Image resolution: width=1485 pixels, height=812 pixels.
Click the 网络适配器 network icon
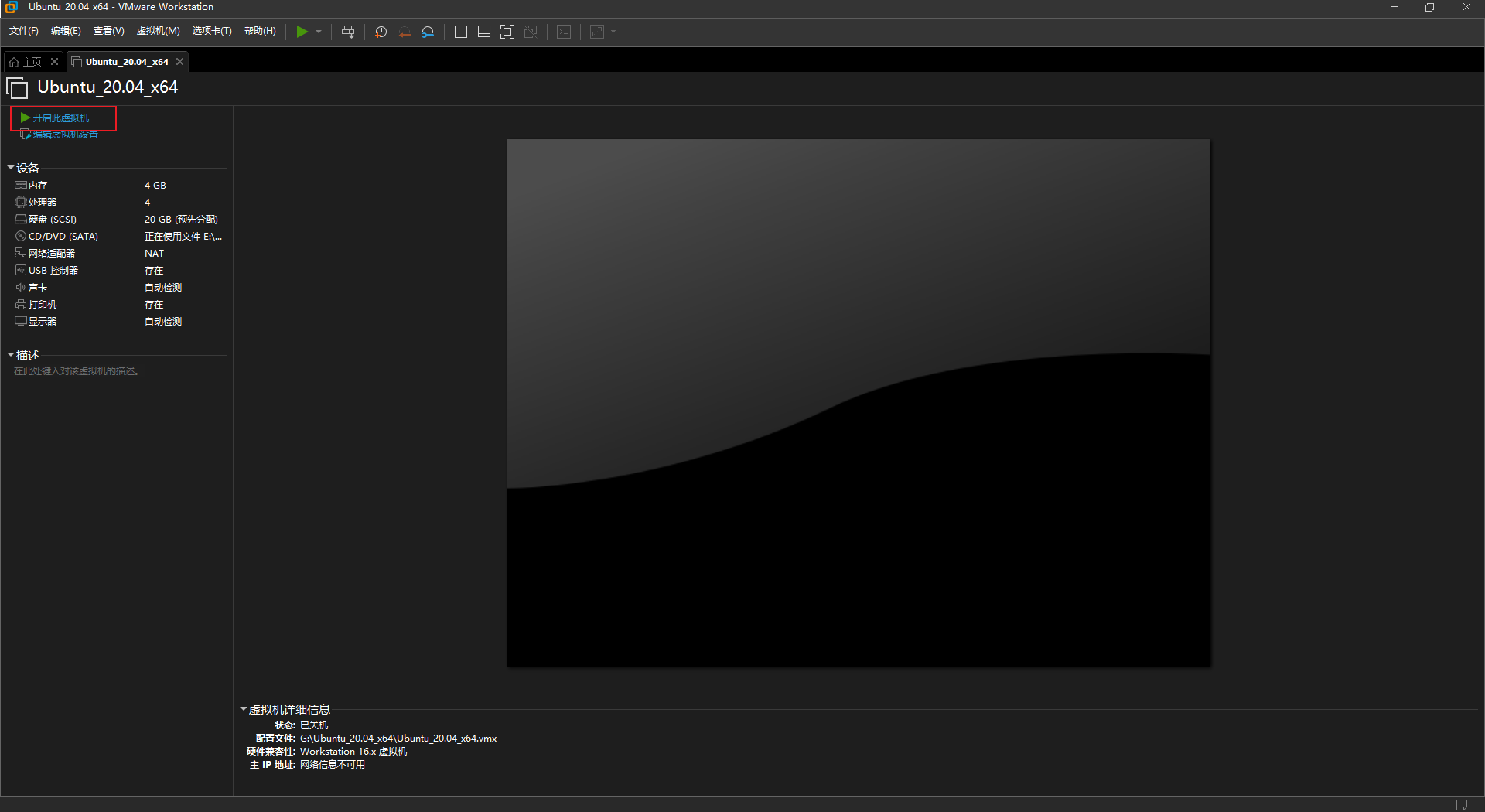point(21,254)
